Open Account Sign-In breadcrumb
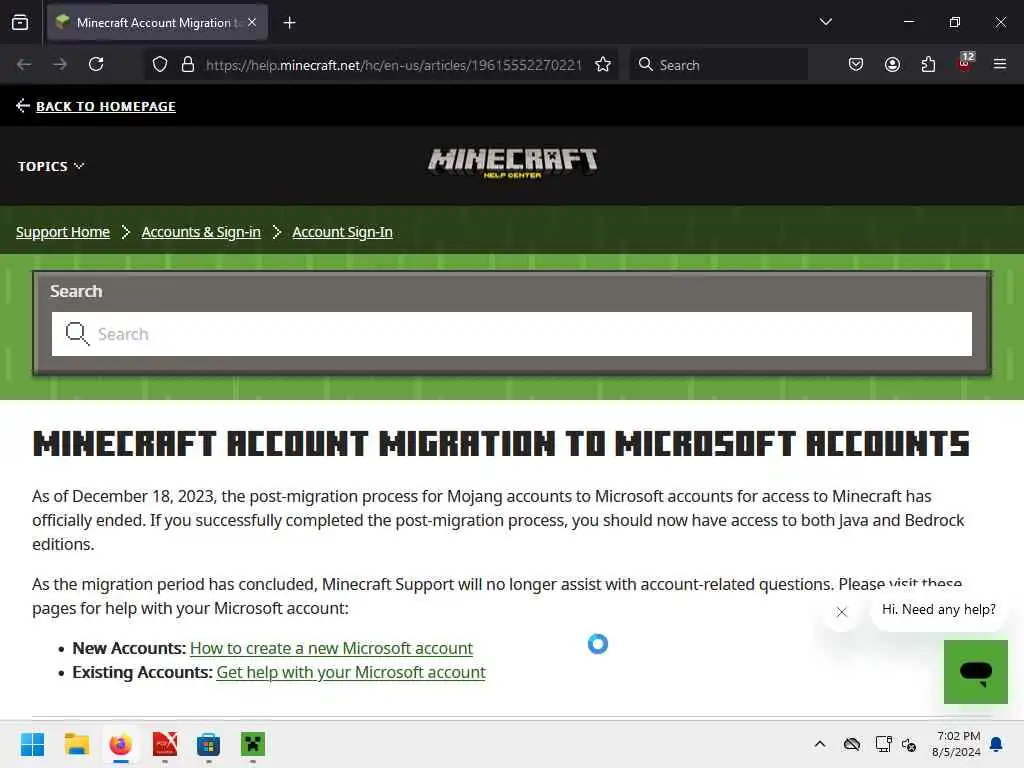1024x768 pixels. 342,232
